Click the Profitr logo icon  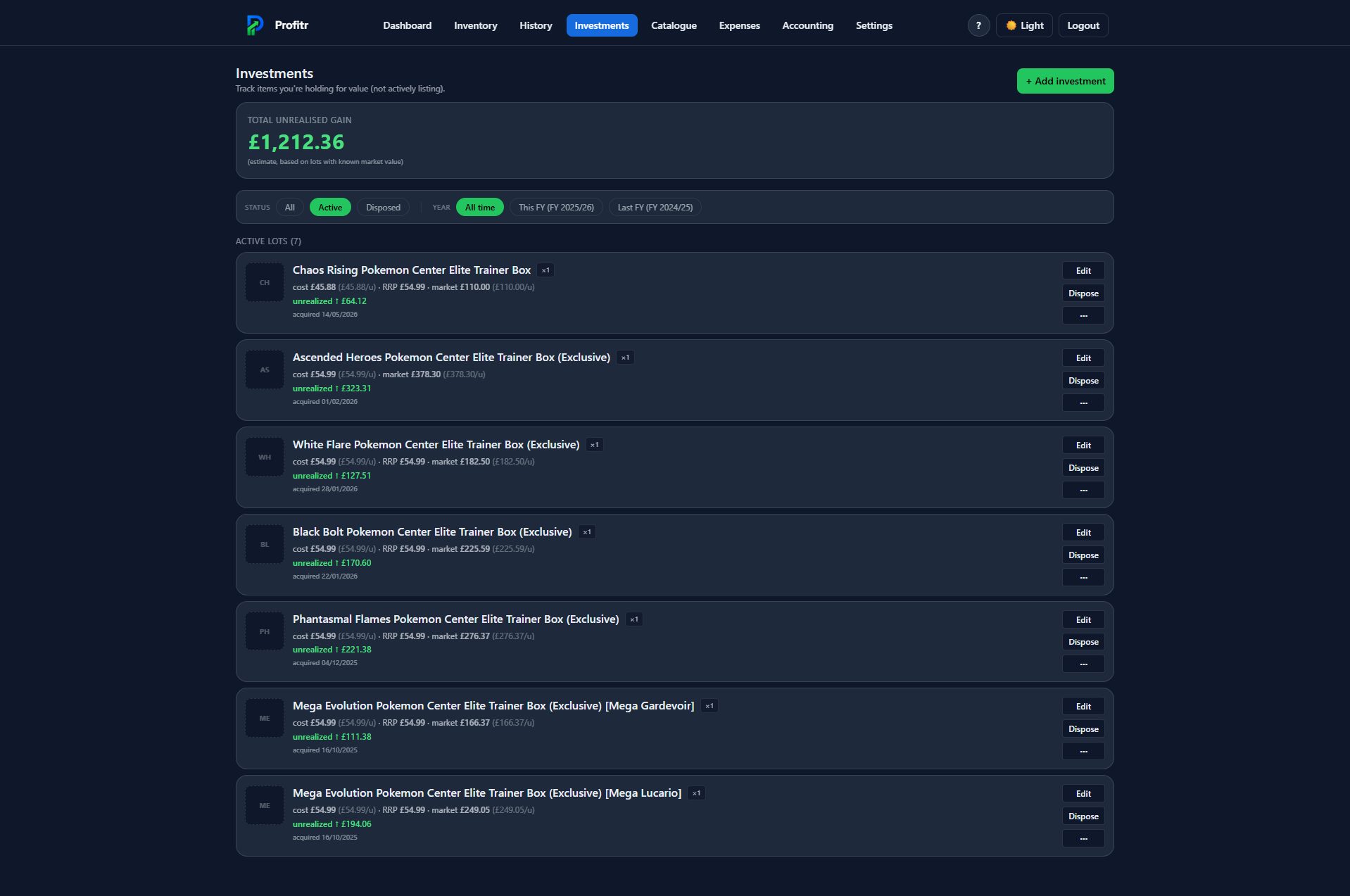pyautogui.click(x=255, y=25)
